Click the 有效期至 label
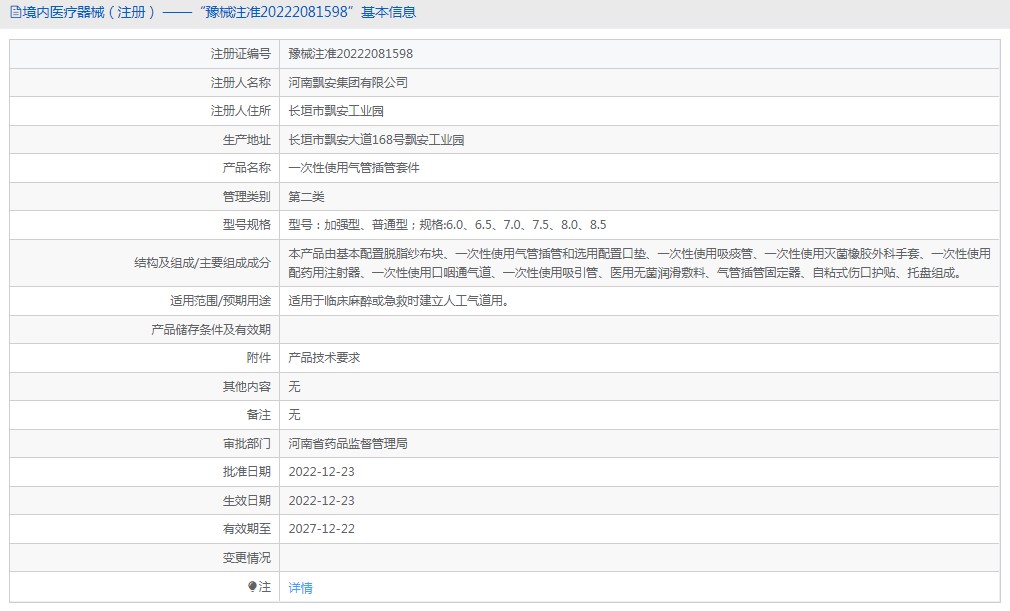Image resolution: width=1010 pixels, height=611 pixels. tap(247, 529)
